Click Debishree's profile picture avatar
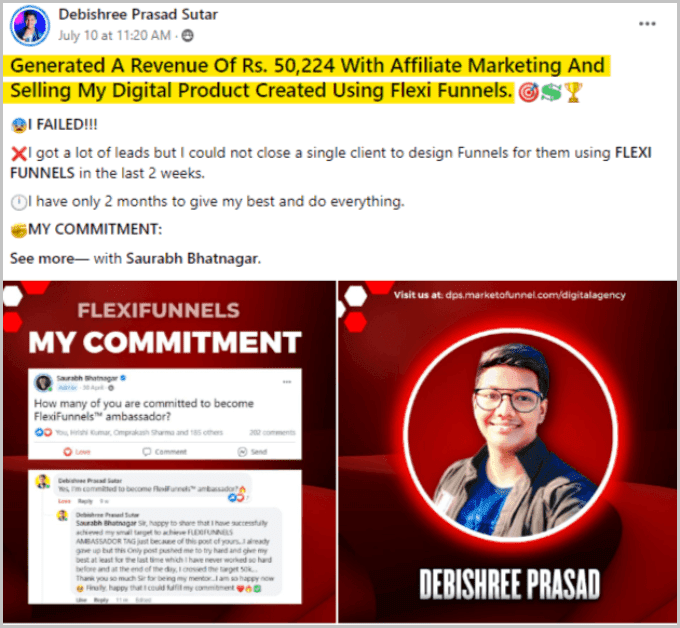Screen dimensions: 680x628 pyautogui.click(x=30, y=26)
